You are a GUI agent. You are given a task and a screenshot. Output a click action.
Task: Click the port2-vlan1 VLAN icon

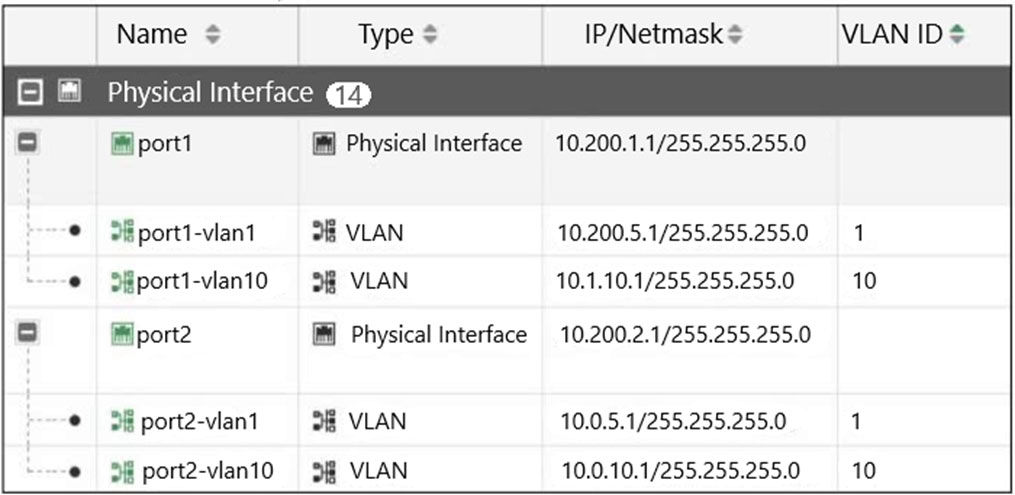pos(122,421)
